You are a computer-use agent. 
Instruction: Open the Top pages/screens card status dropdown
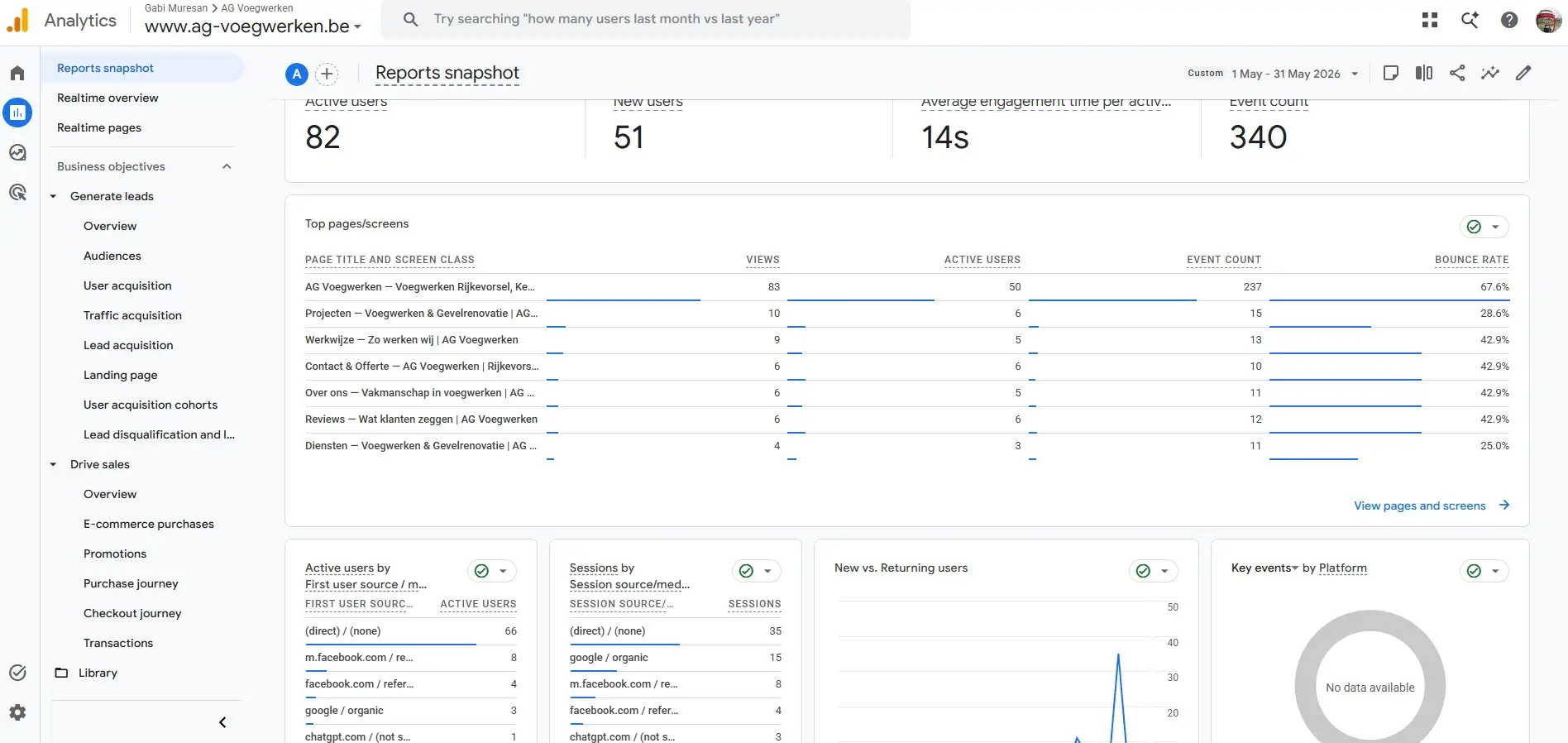[1484, 227]
